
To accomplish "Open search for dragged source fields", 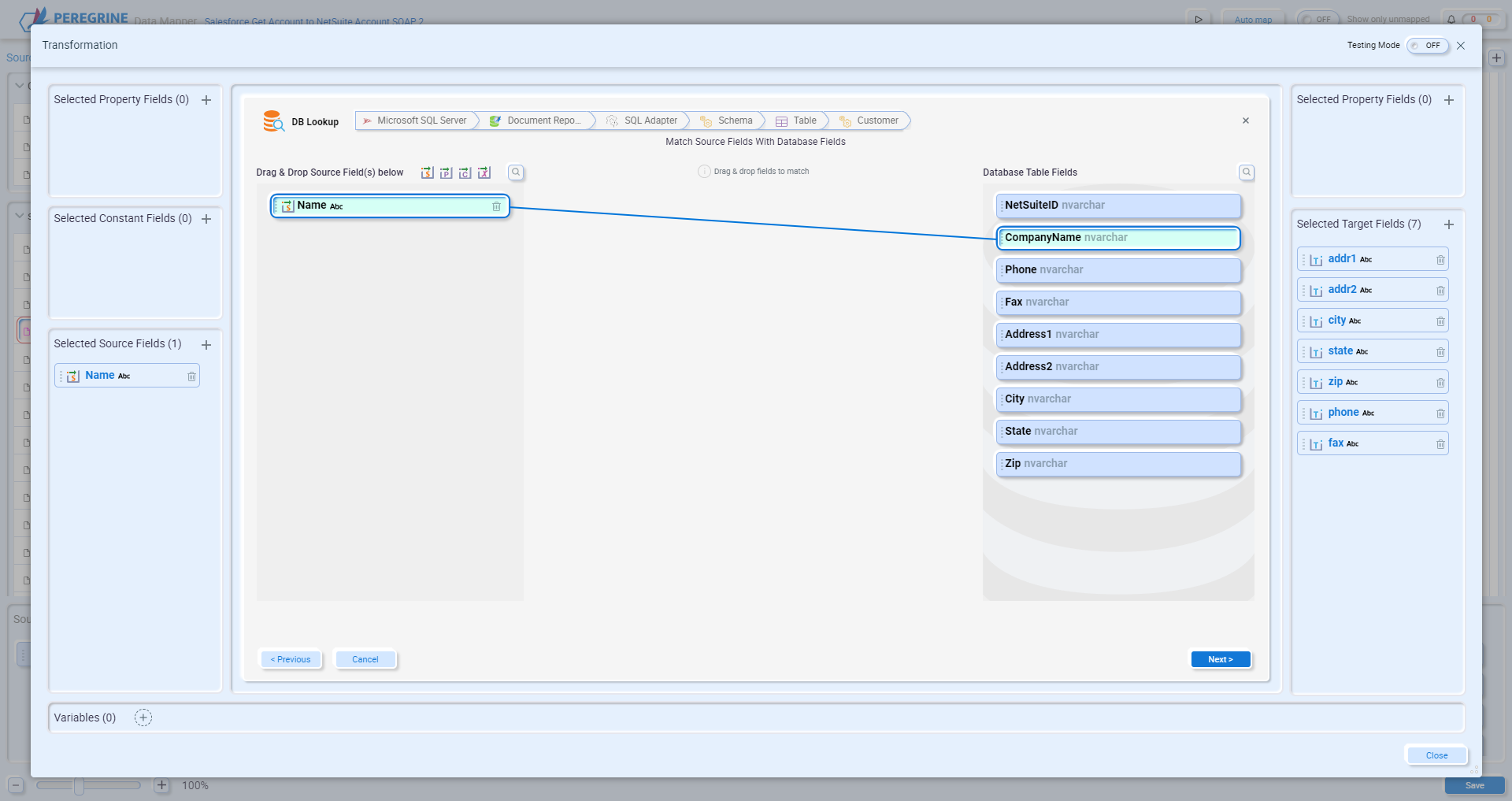I will pos(516,172).
